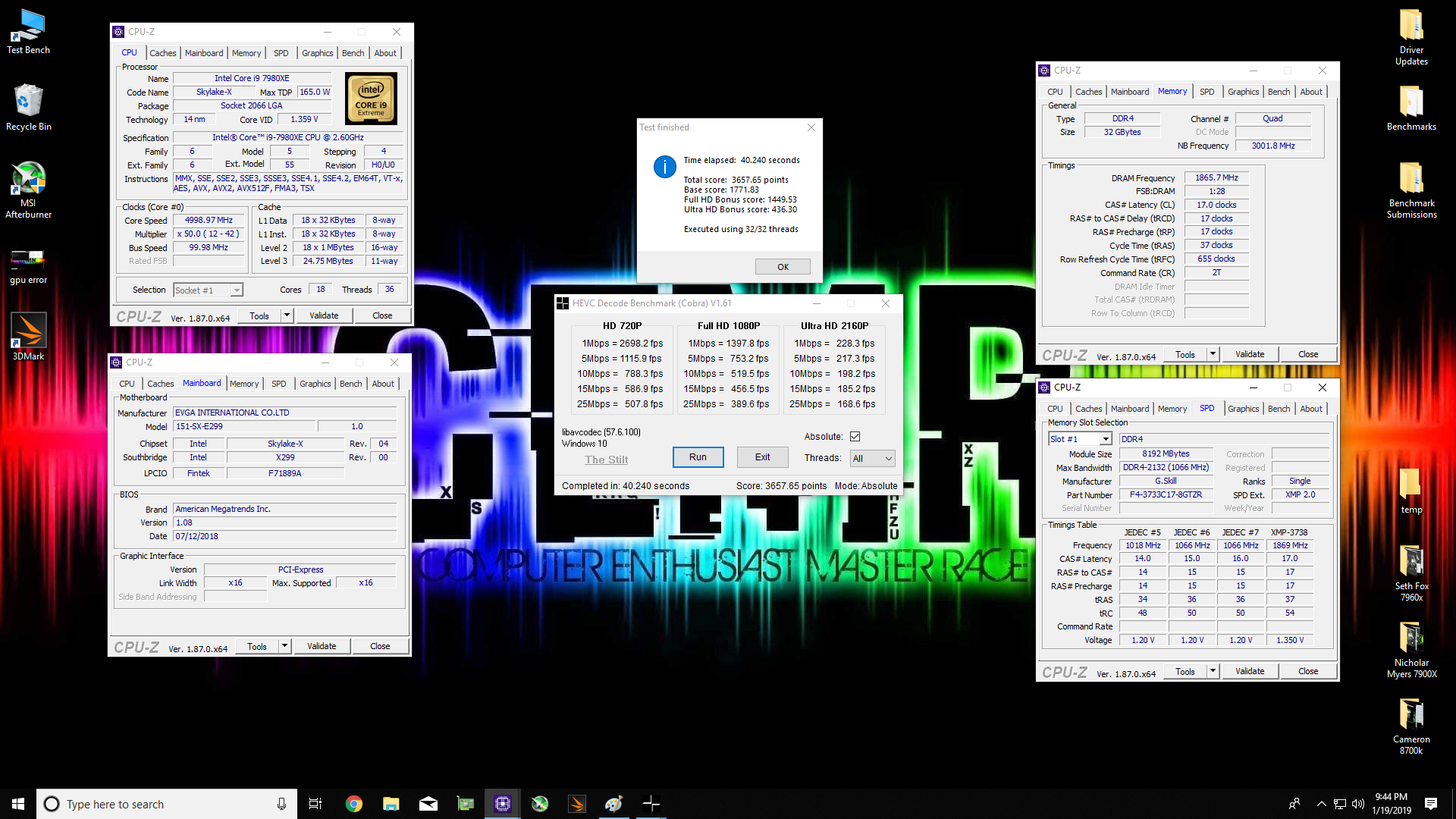Click the taskbar clock and date
Viewport: 1456px width, 819px height.
pyautogui.click(x=1392, y=804)
